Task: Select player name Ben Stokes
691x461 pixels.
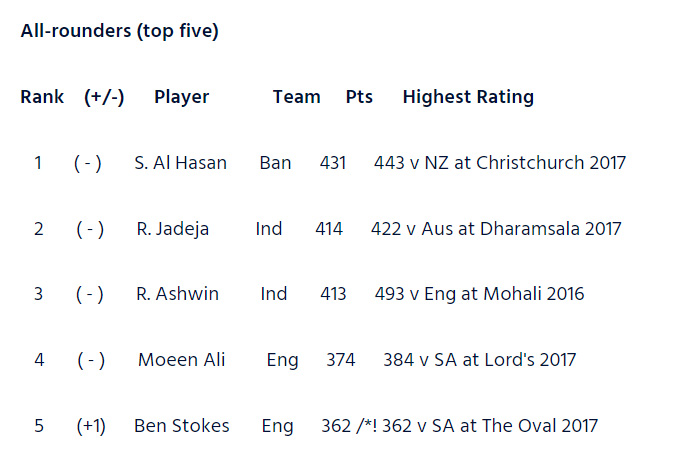Action: coord(182,426)
